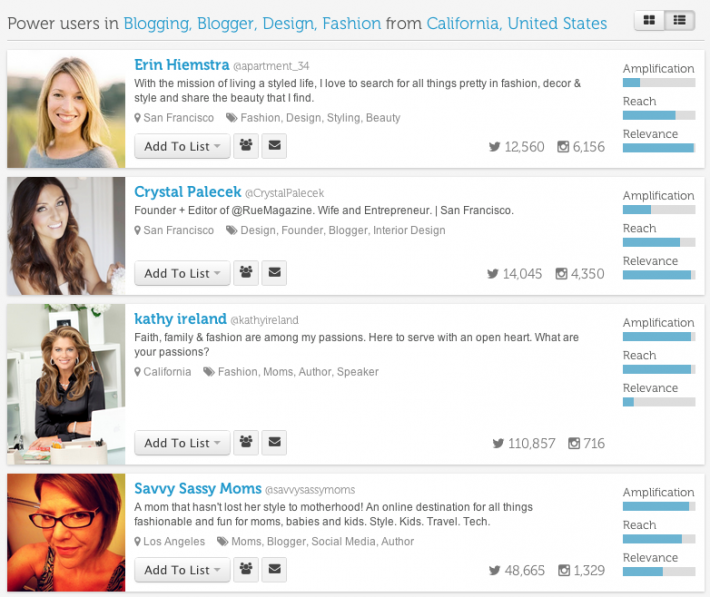Open the Blogging, Blogger, Design, Fashion topic filter
Image resolution: width=710 pixels, height=597 pixels.
(x=252, y=23)
